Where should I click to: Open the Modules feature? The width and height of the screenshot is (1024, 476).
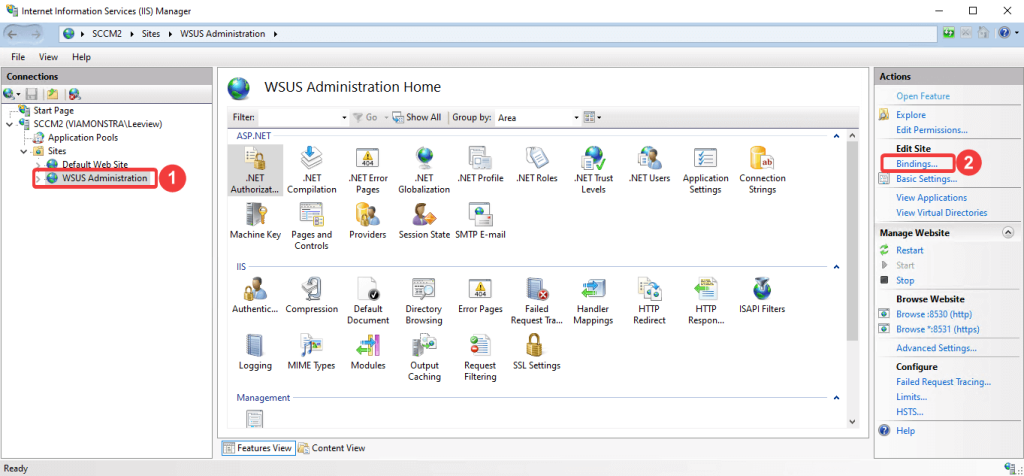tap(368, 353)
